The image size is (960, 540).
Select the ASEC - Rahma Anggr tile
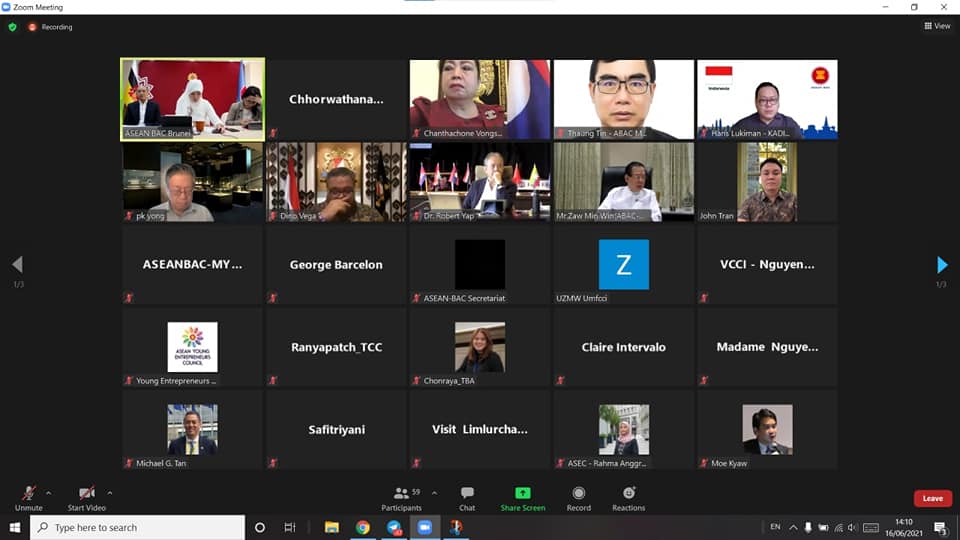(x=624, y=430)
